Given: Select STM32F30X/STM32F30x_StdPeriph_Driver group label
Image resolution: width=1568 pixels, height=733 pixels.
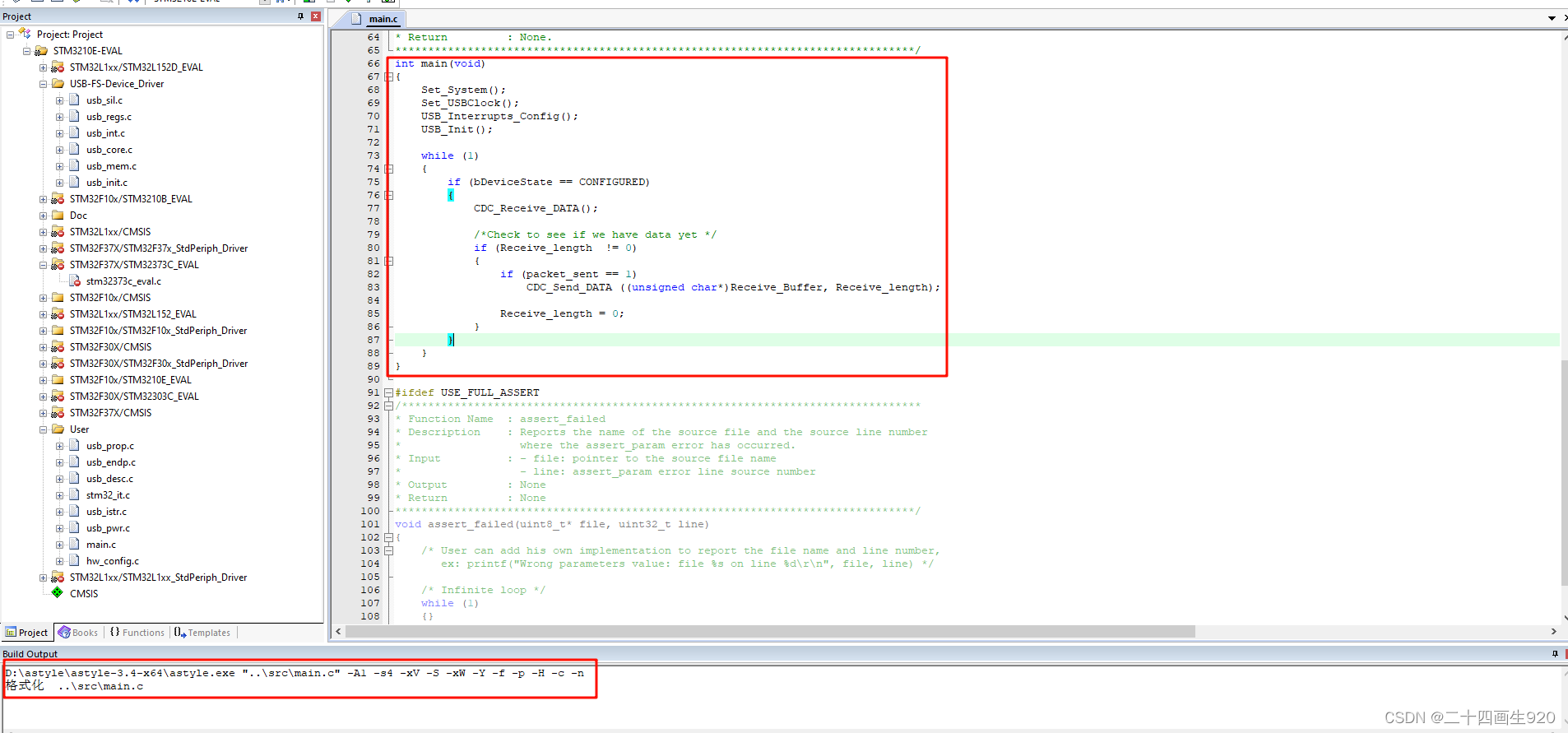Looking at the screenshot, I should coord(159,364).
